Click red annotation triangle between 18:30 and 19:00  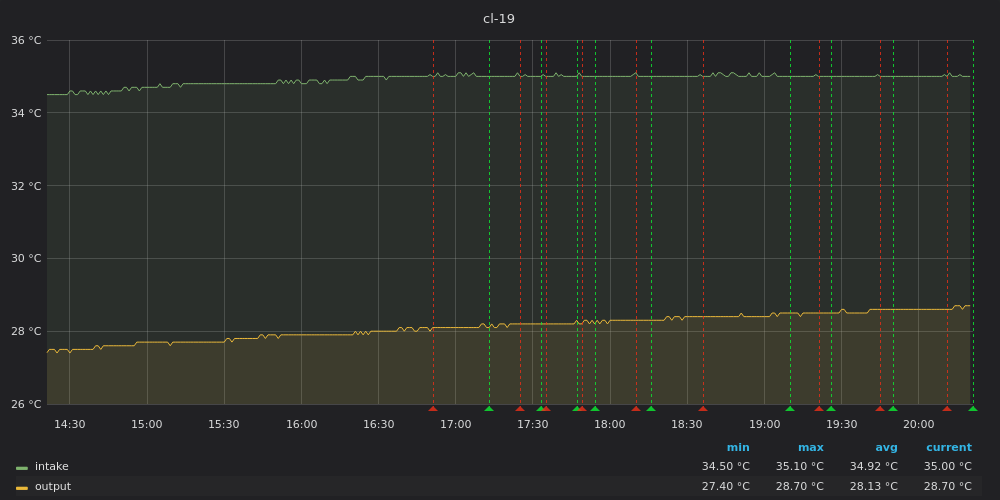pos(703,408)
